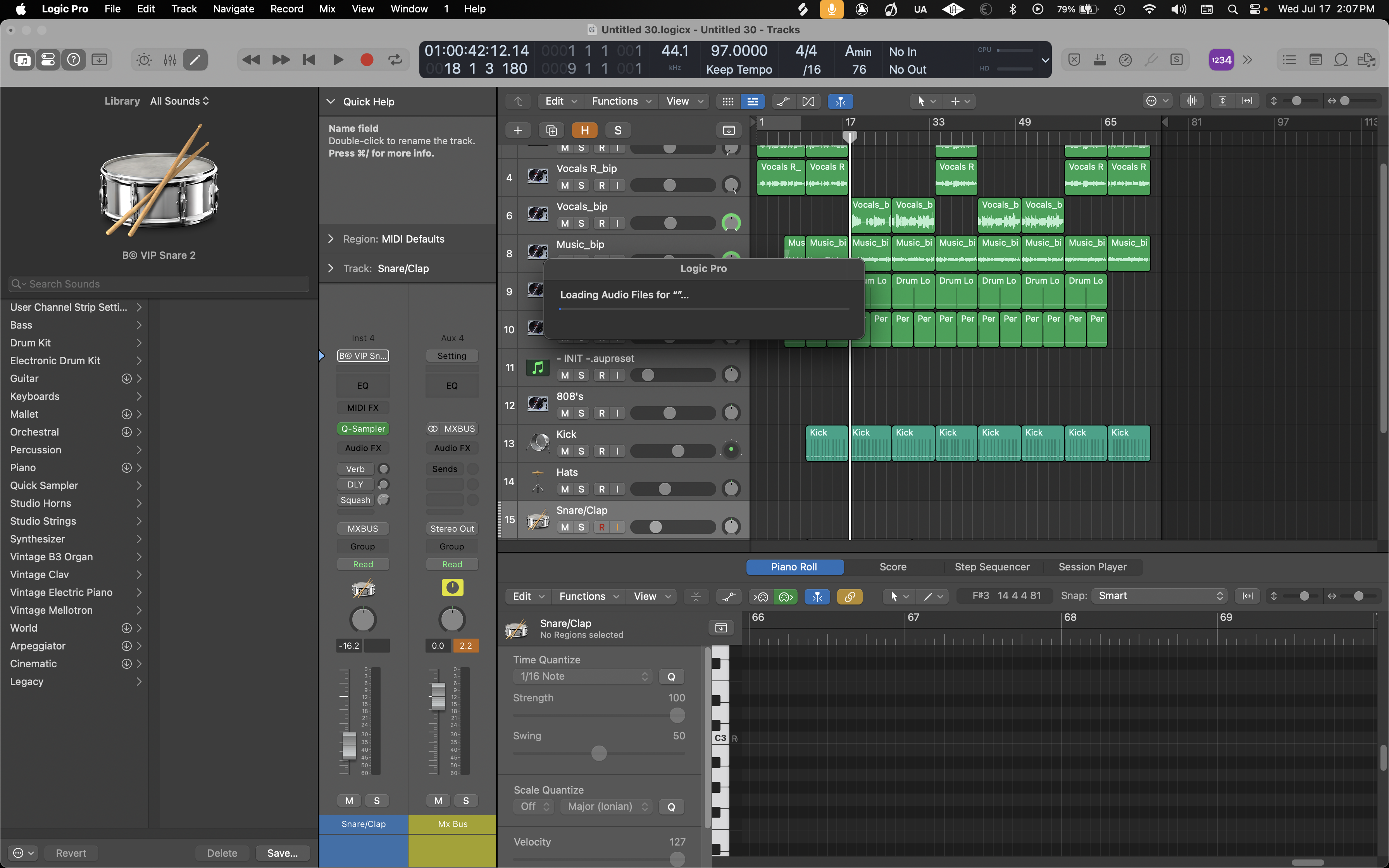Click the Save... button in Library
The height and width of the screenshot is (868, 1389).
283,853
